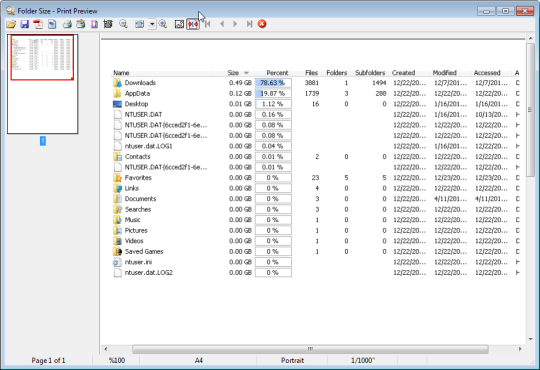540x370 pixels.
Task: Click the Portrait orientation status
Action: coord(292,360)
